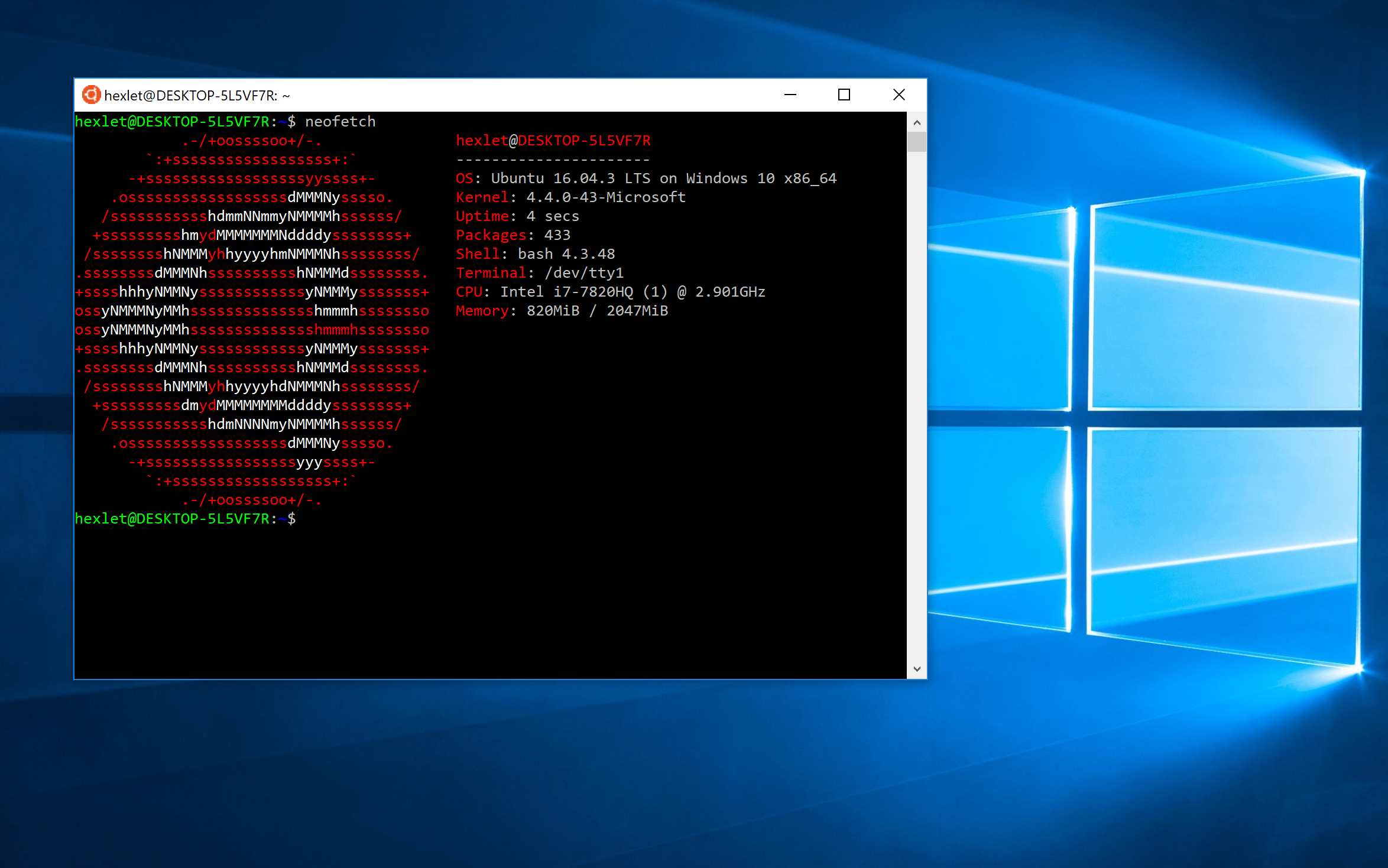Click the vertical scrollbar thumb

pos(917,142)
